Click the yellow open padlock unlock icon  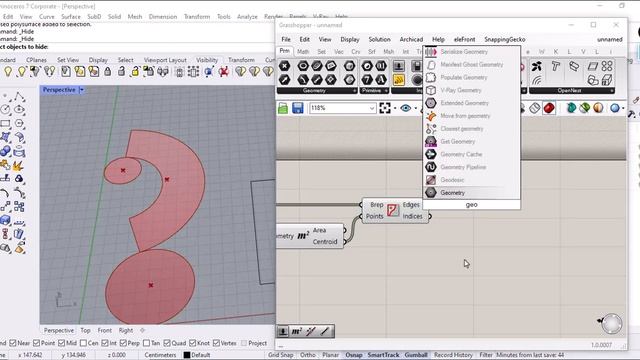pyautogui.click(x=135, y=72)
